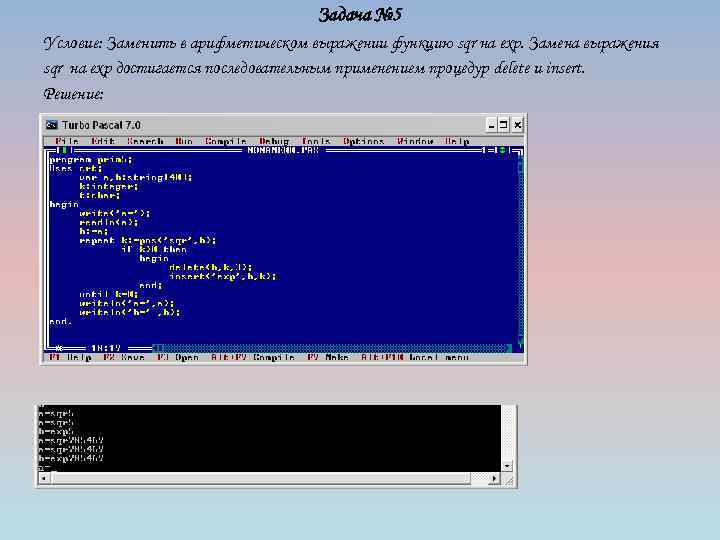Open the Window menu
Viewport: 720px width, 540px height.
tap(415, 141)
